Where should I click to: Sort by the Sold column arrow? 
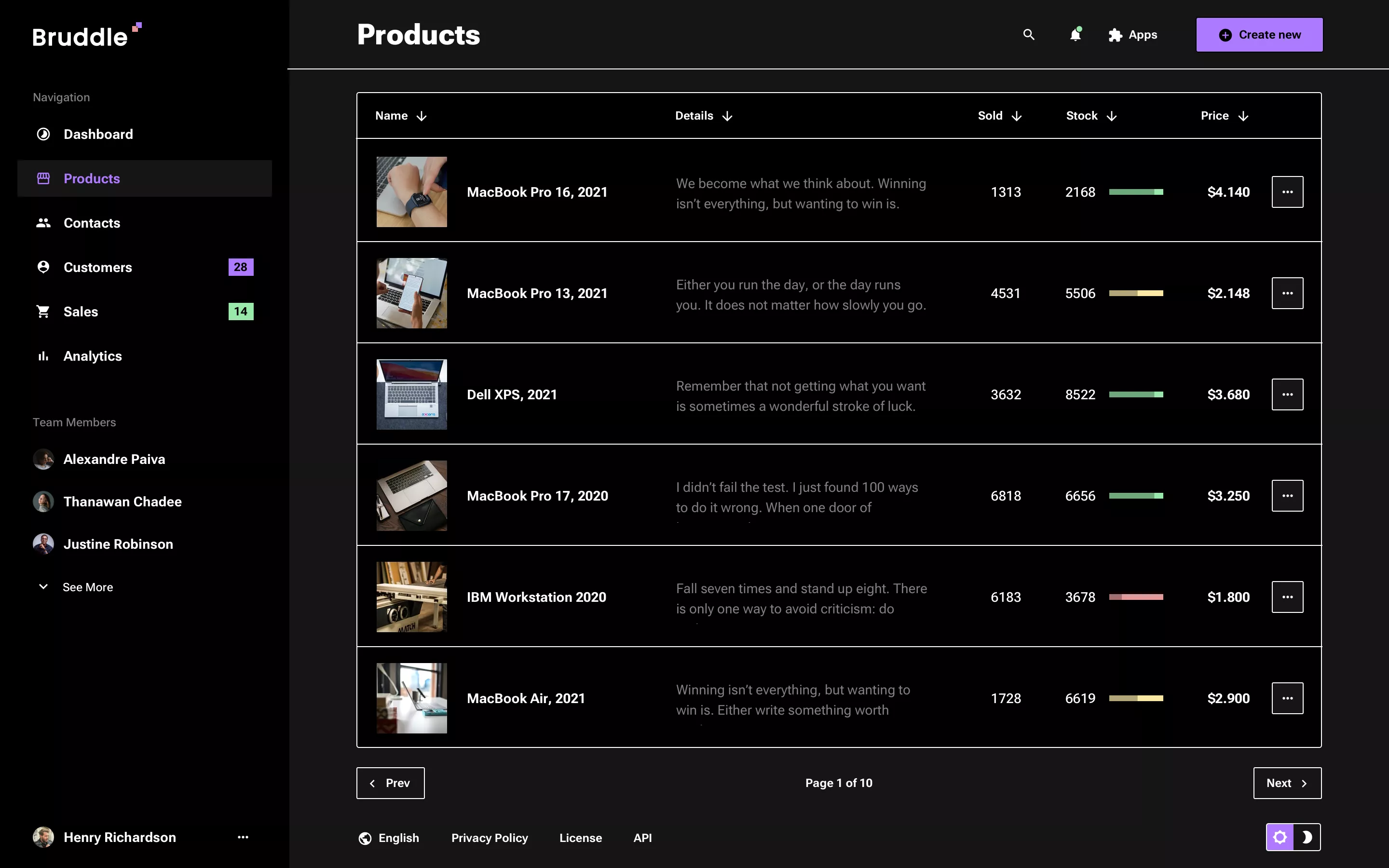coord(1017,115)
